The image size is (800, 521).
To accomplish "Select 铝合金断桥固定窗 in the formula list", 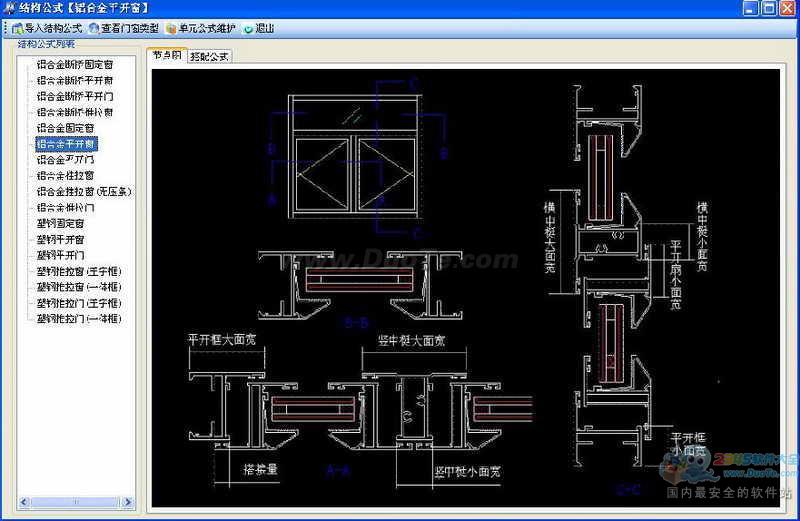I will pyautogui.click(x=74, y=65).
